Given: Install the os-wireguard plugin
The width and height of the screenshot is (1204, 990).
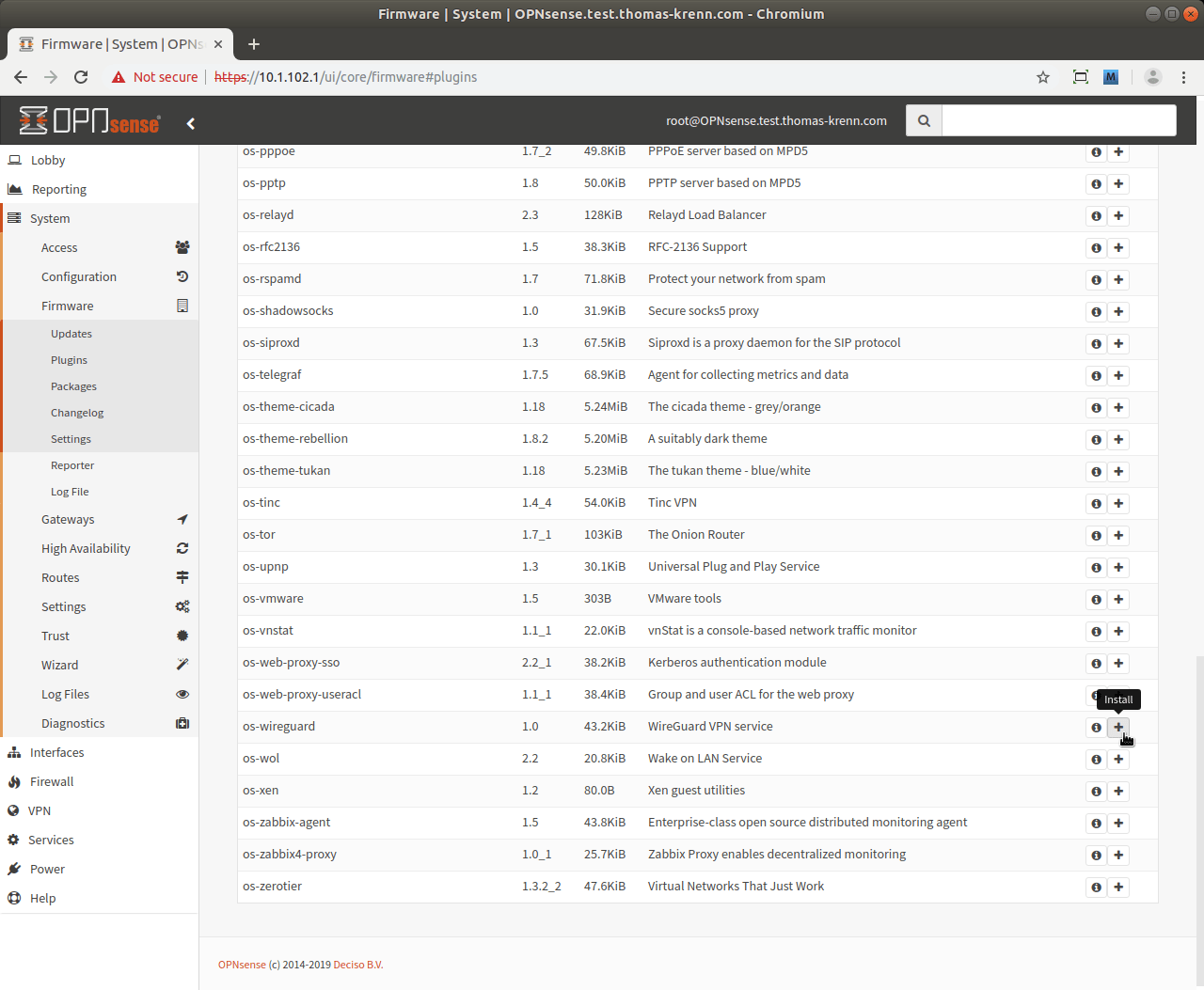Looking at the screenshot, I should [x=1118, y=727].
